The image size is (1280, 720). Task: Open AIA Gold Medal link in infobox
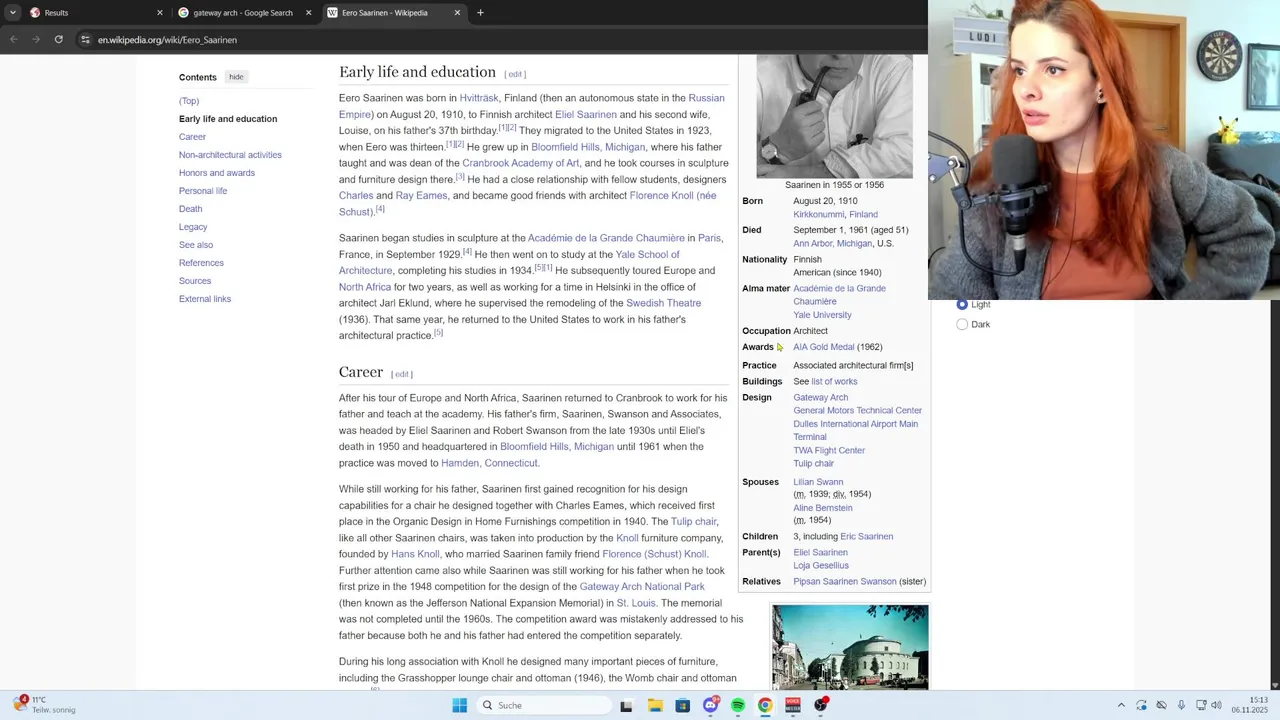824,347
